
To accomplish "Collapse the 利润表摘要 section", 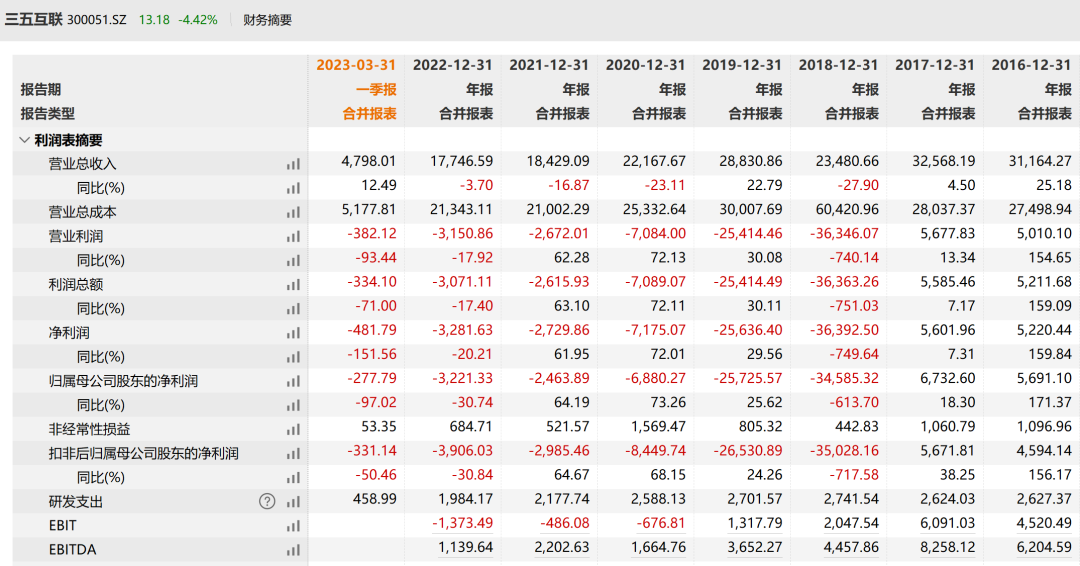I will tap(25, 140).
